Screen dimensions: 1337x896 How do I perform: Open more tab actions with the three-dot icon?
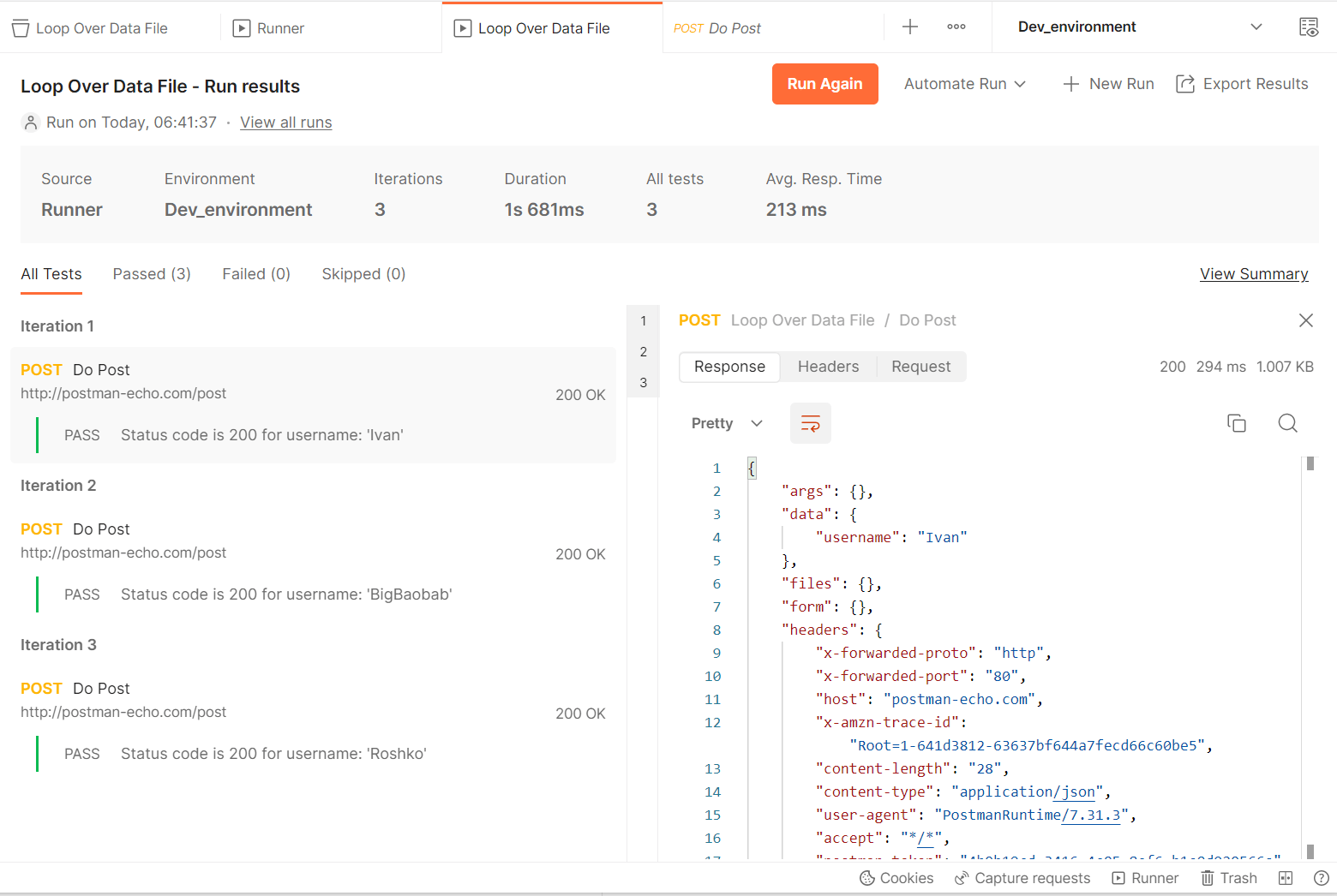point(955,27)
